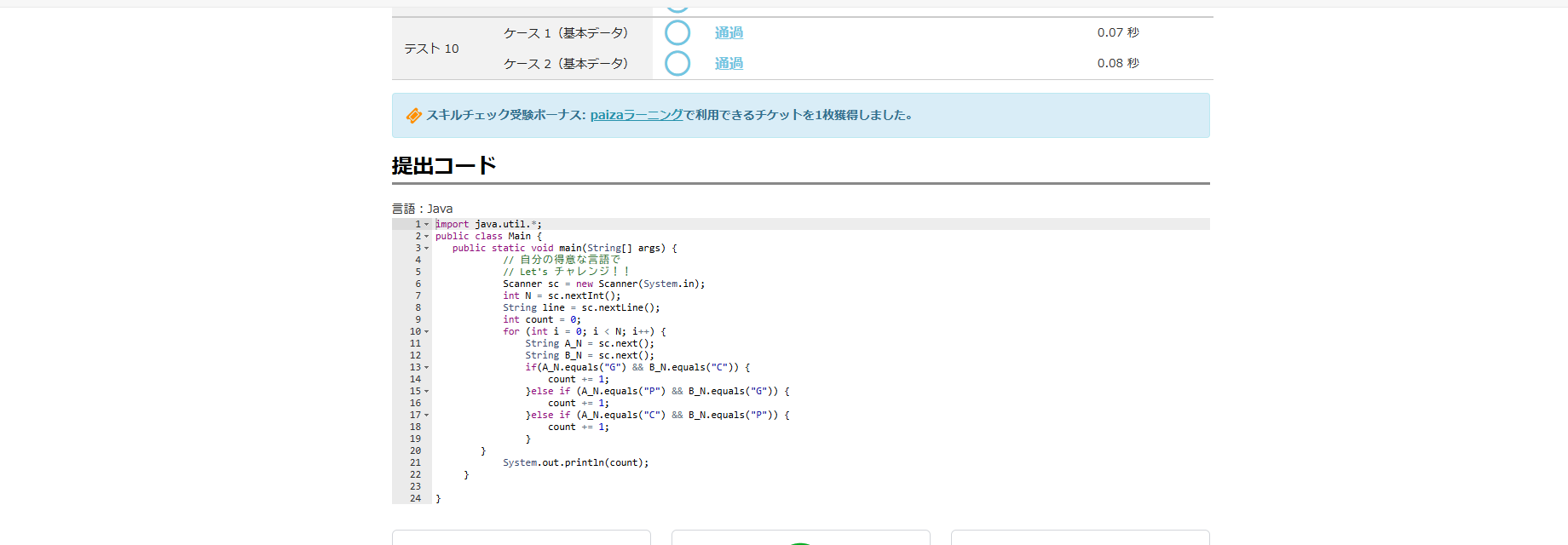Click the orange ticket icon in bonus banner
This screenshot has height=545, width=1568.
[x=413, y=116]
